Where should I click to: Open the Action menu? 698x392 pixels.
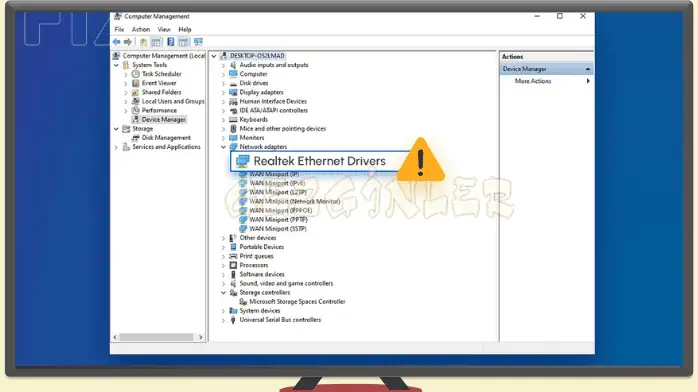click(x=141, y=29)
